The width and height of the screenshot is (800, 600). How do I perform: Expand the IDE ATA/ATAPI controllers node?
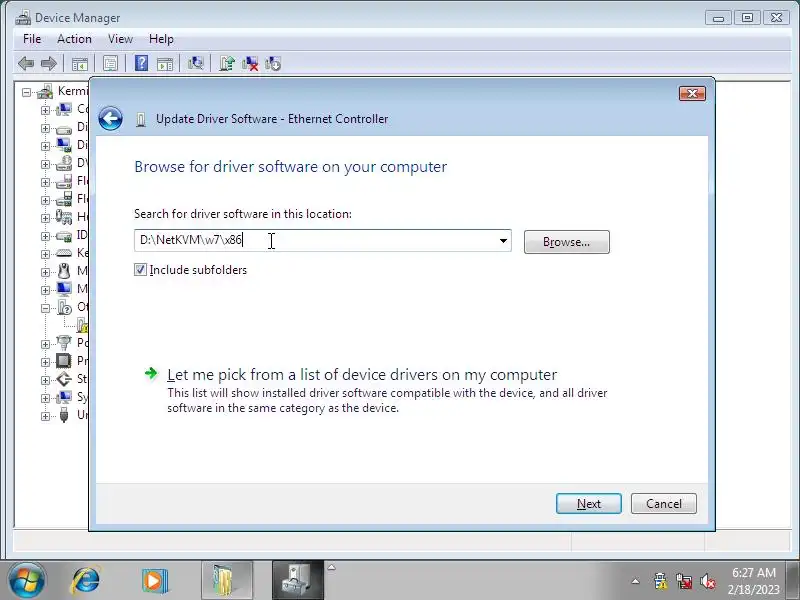45,236
